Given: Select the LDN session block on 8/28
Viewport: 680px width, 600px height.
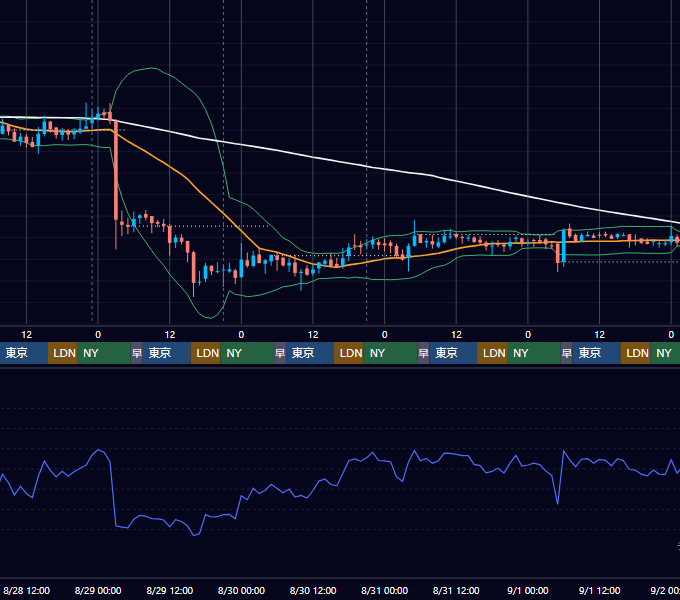Looking at the screenshot, I should tap(62, 353).
